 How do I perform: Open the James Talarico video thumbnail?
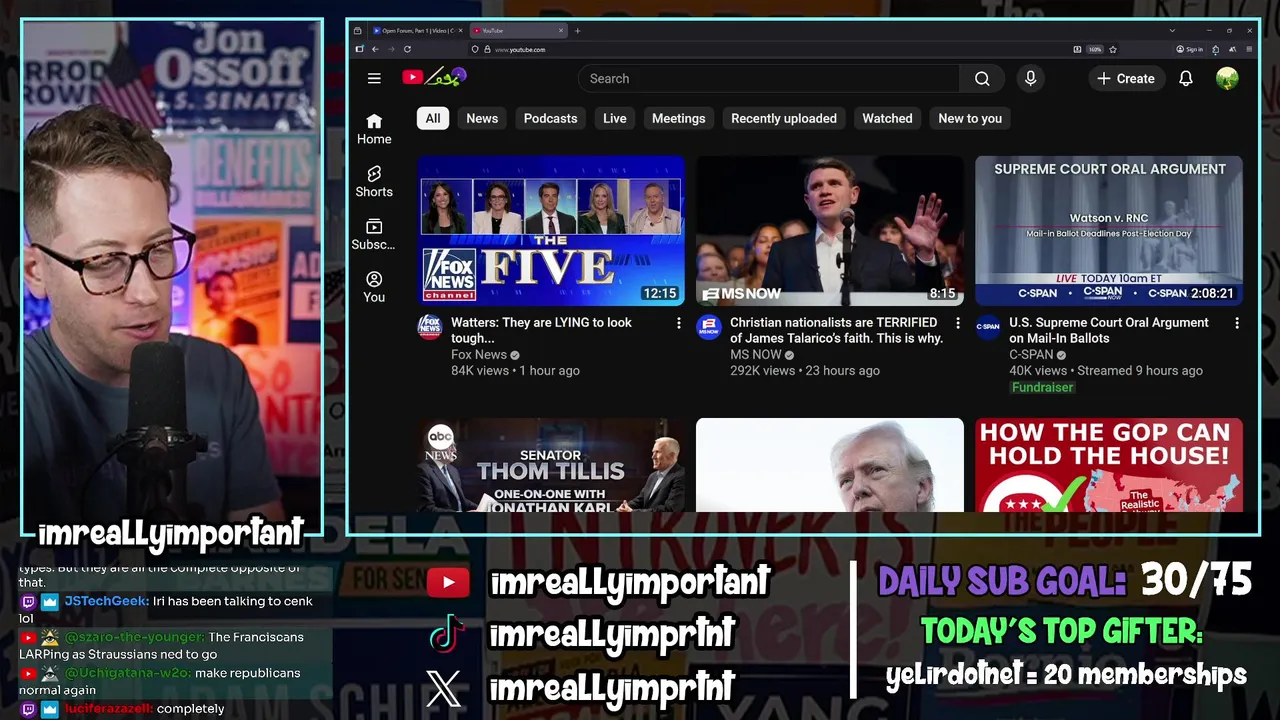[830, 230]
